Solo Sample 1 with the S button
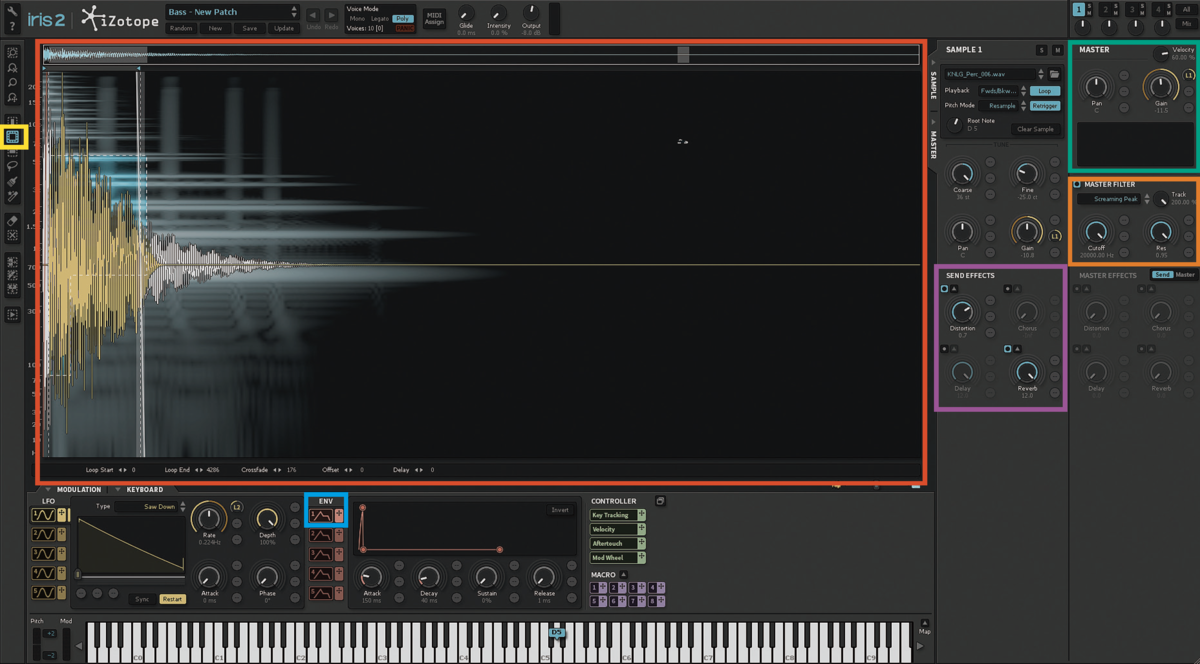Screen dimensions: 1200x664 tap(1041, 50)
